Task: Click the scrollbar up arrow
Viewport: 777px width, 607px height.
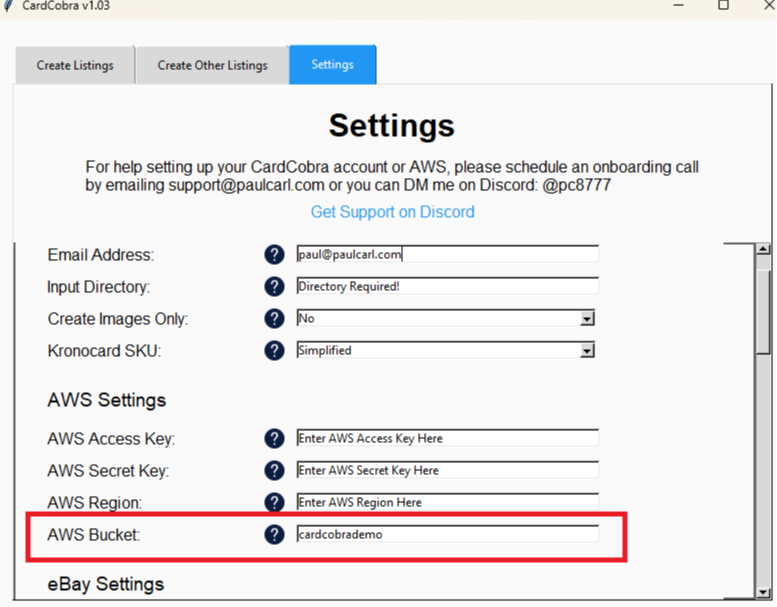Action: [x=763, y=249]
